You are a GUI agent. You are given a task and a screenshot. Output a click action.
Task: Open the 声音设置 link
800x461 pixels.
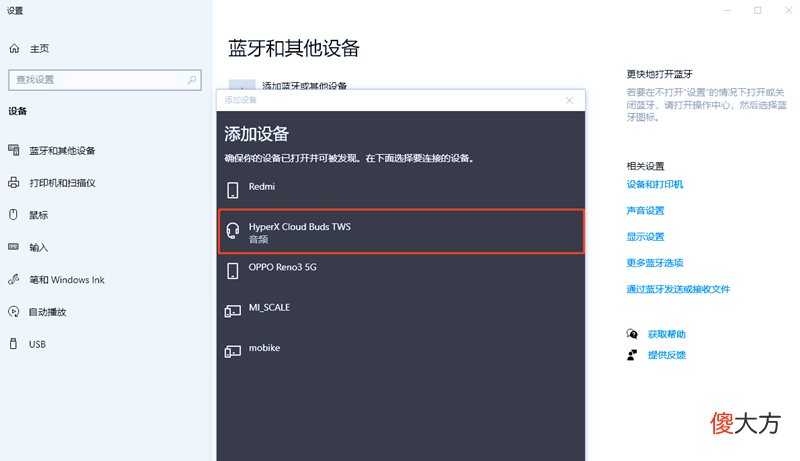pos(645,211)
